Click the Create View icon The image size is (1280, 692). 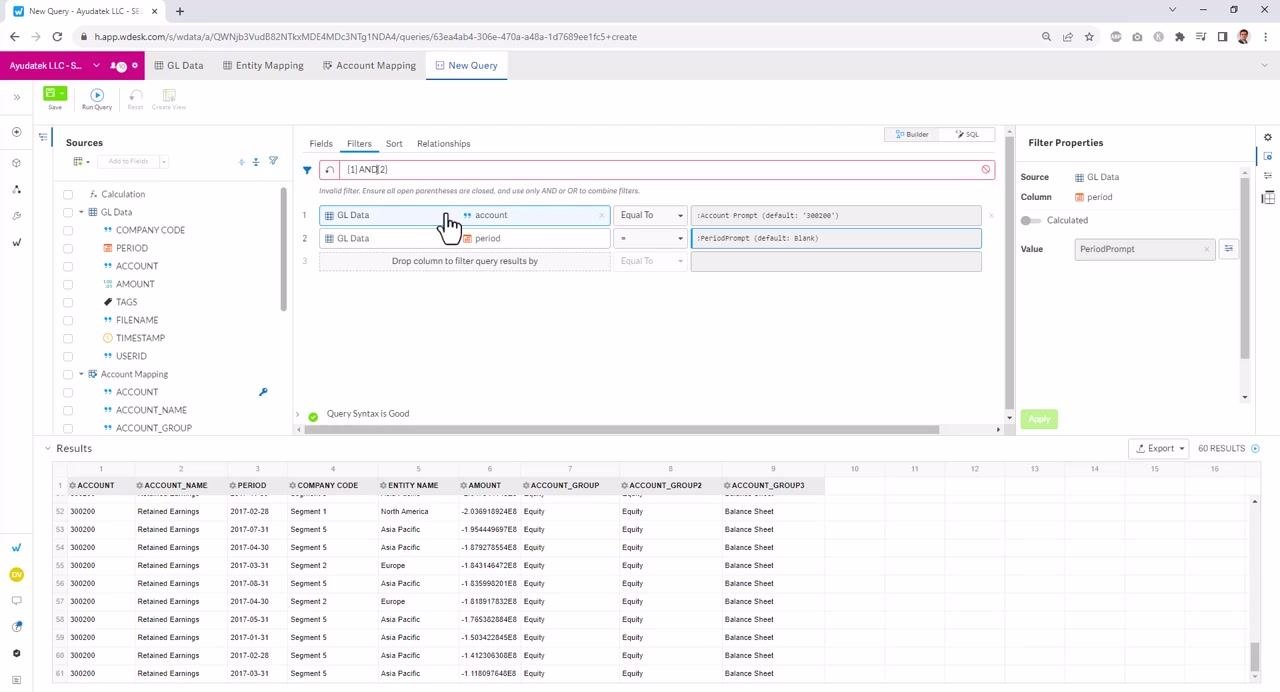click(x=169, y=95)
